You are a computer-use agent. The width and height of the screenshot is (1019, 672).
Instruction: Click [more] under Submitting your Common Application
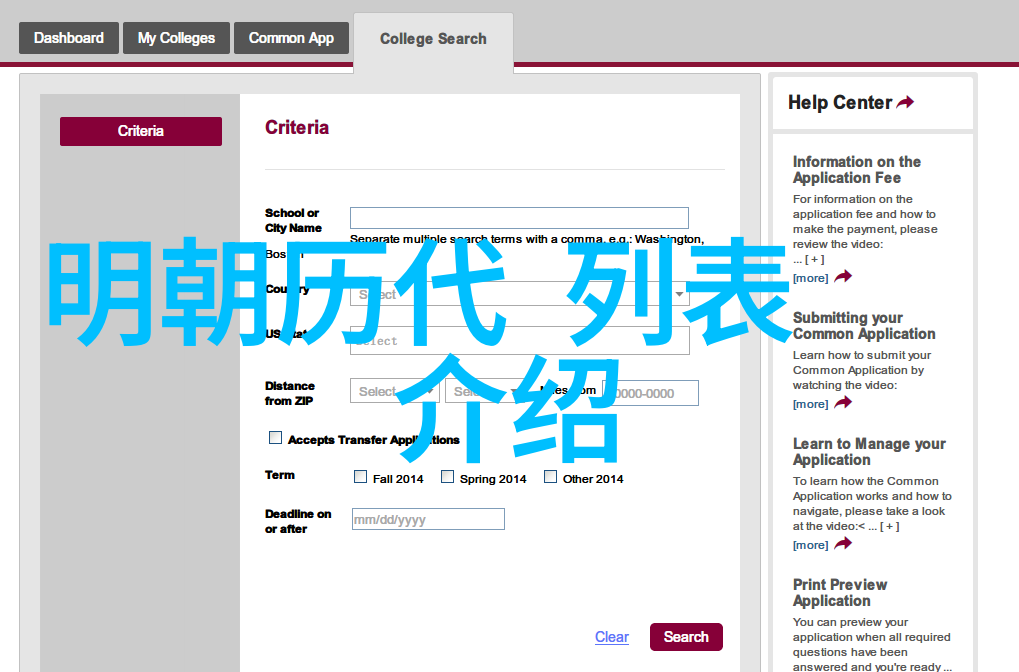810,404
